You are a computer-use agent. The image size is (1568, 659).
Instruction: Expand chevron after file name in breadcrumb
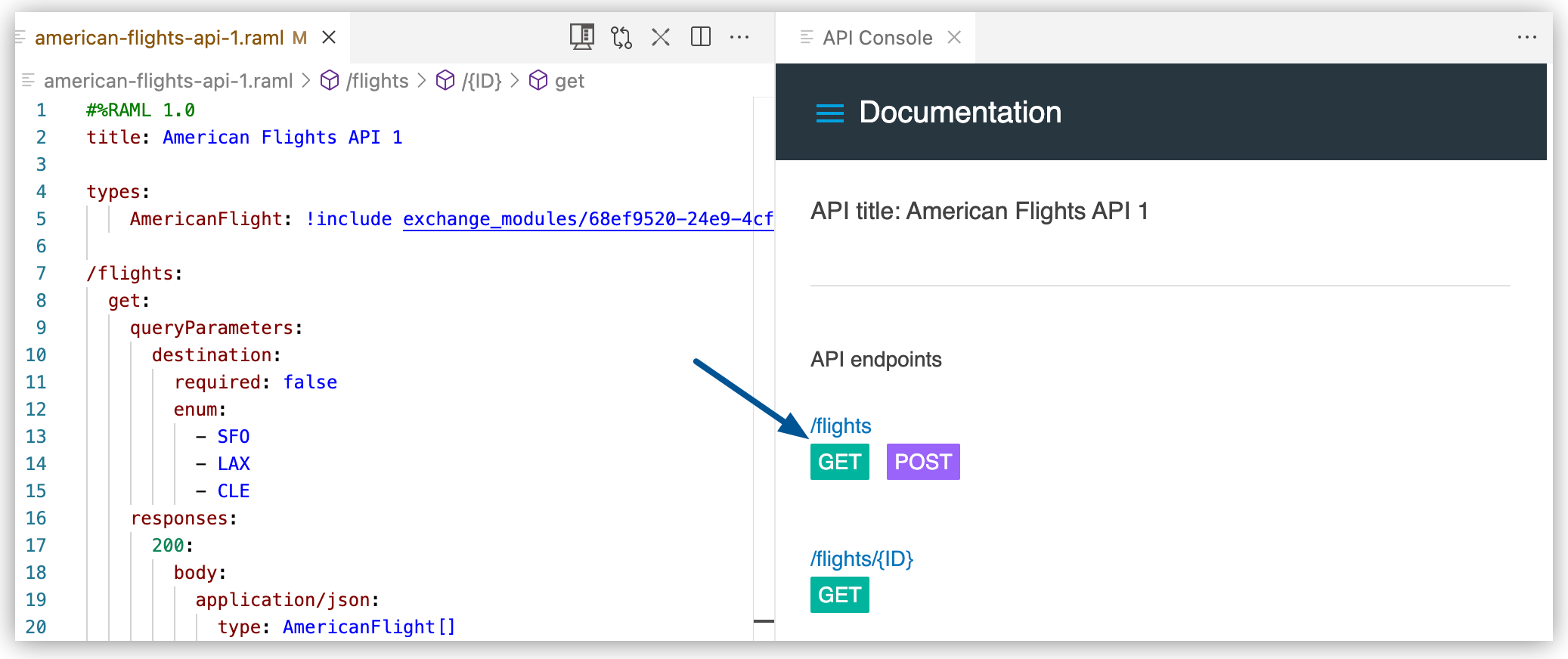pyautogui.click(x=306, y=80)
